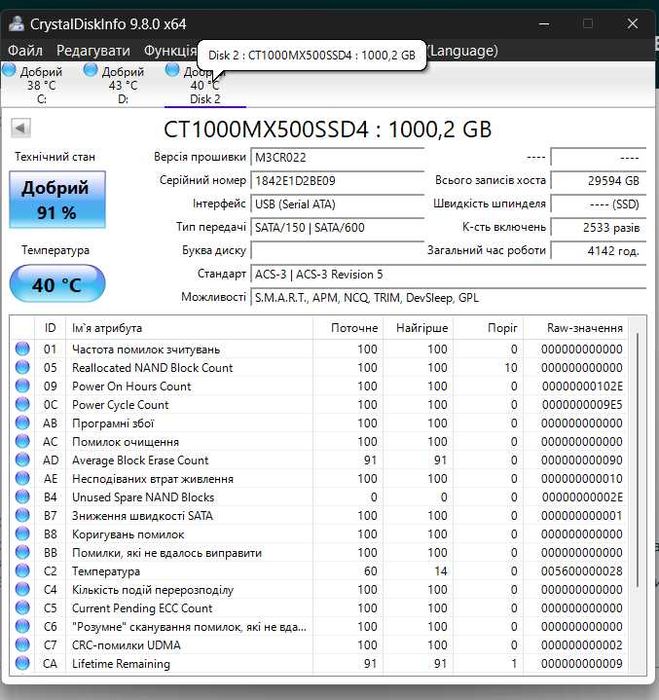Click power on count value 2533 разів

tap(598, 227)
